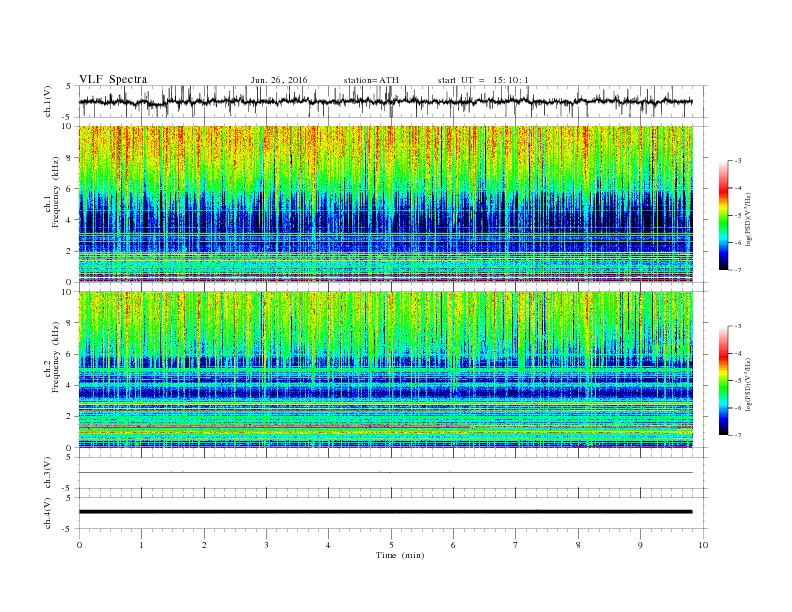Click the ch.1 PSD color scale bar
This screenshot has width=792, height=612.
[x=723, y=215]
